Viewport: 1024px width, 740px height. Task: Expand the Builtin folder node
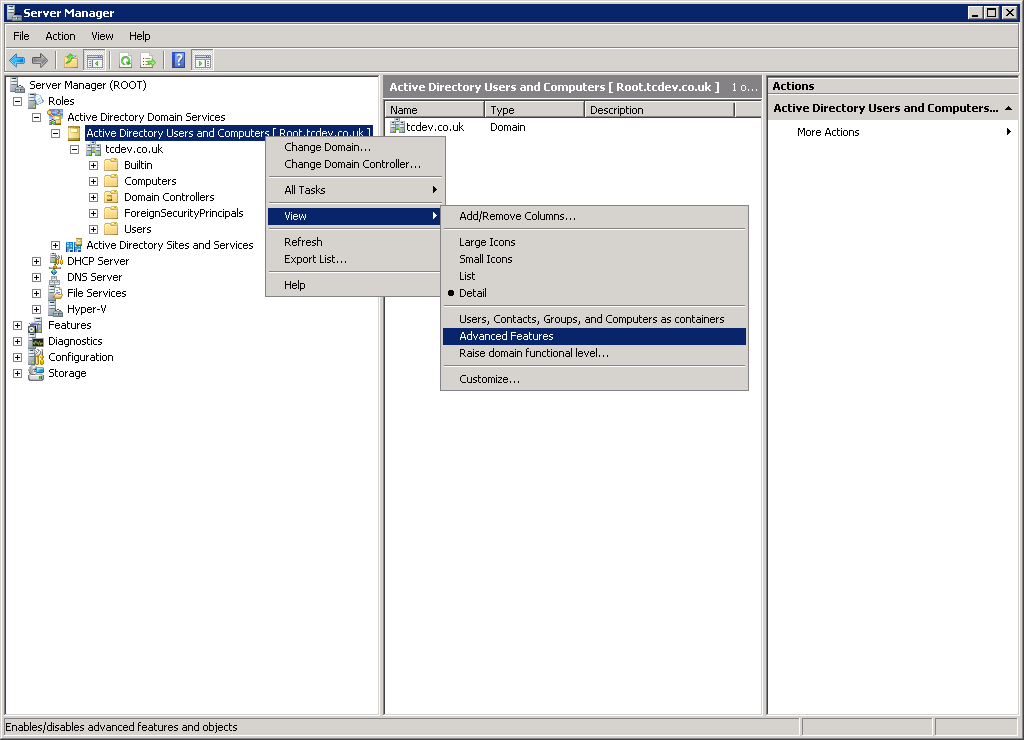pyautogui.click(x=93, y=165)
